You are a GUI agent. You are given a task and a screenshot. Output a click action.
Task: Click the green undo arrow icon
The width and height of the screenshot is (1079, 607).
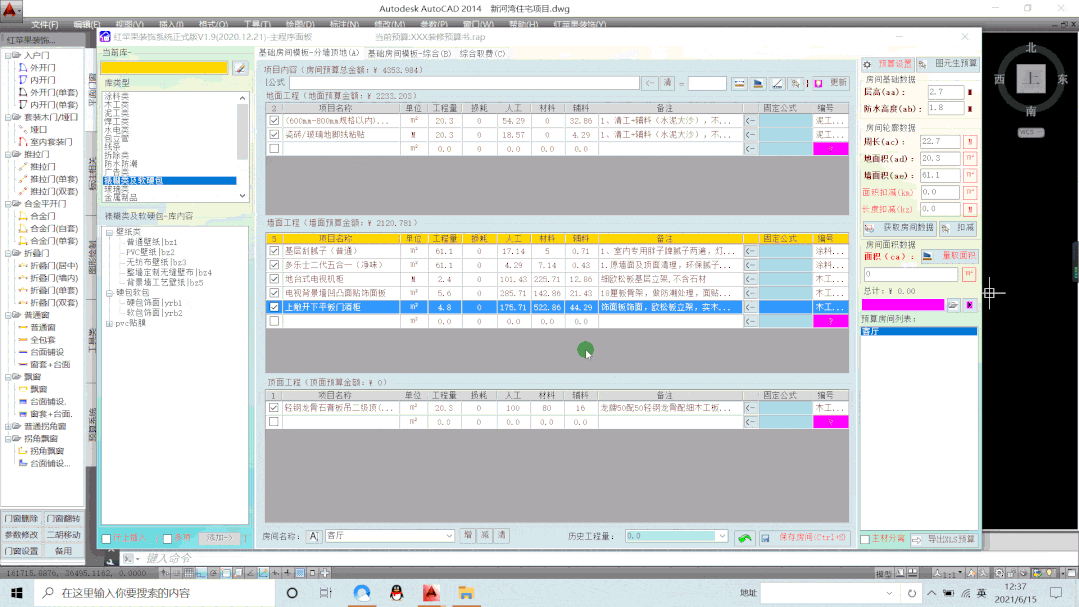tap(745, 538)
